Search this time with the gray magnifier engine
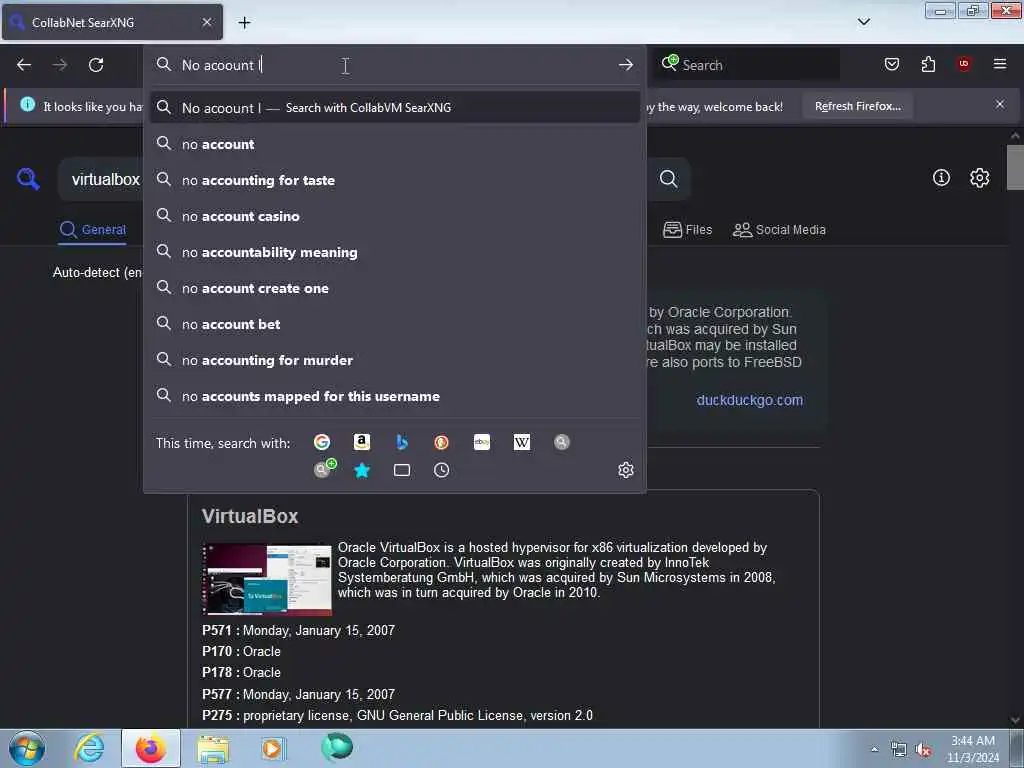 tap(562, 442)
